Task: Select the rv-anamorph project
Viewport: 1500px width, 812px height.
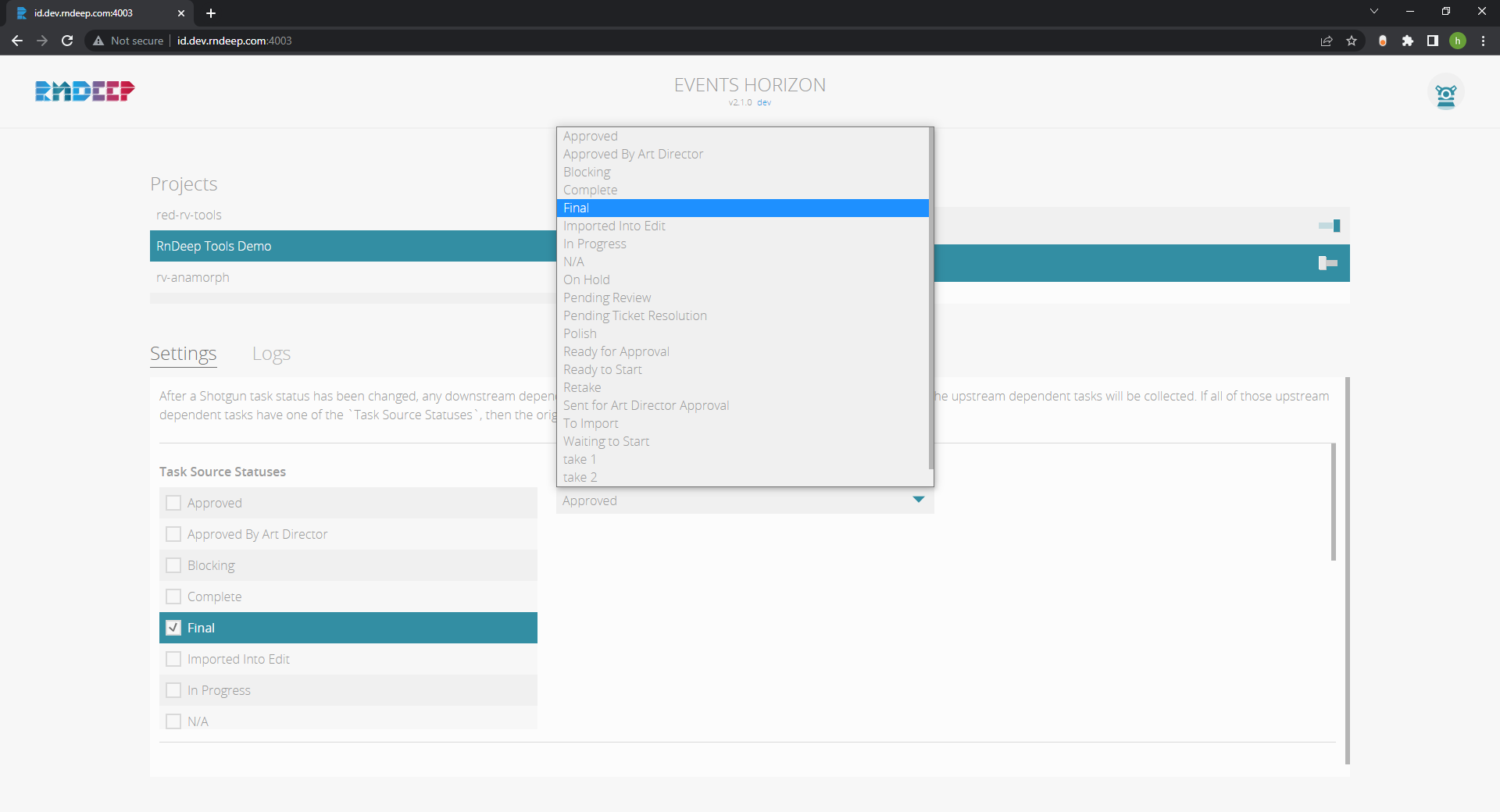Action: coord(193,277)
